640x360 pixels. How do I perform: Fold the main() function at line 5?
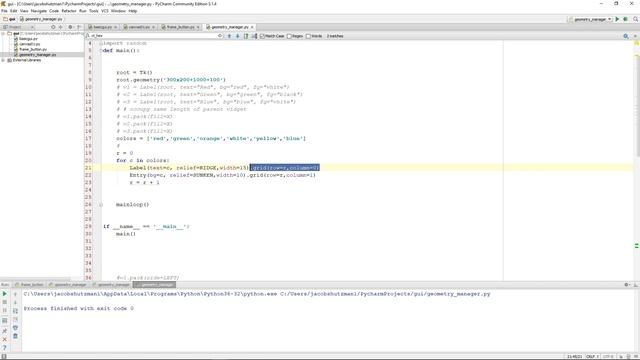pos(101,51)
